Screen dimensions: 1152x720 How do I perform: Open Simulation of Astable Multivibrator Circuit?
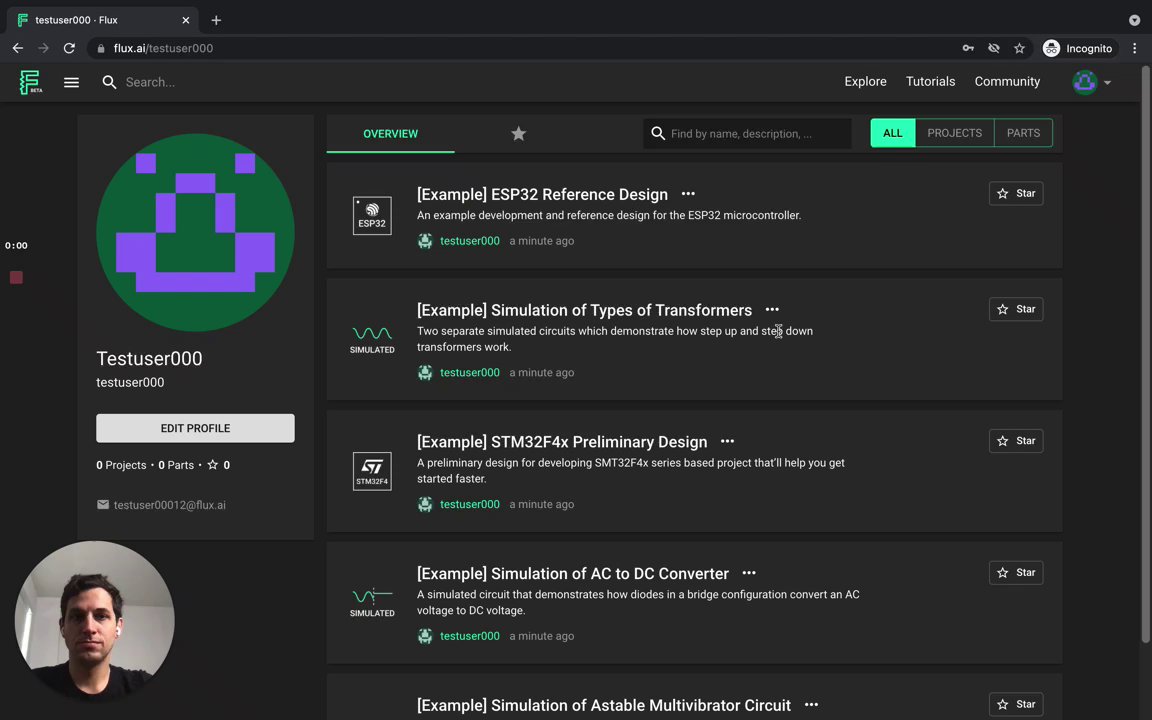[604, 705]
